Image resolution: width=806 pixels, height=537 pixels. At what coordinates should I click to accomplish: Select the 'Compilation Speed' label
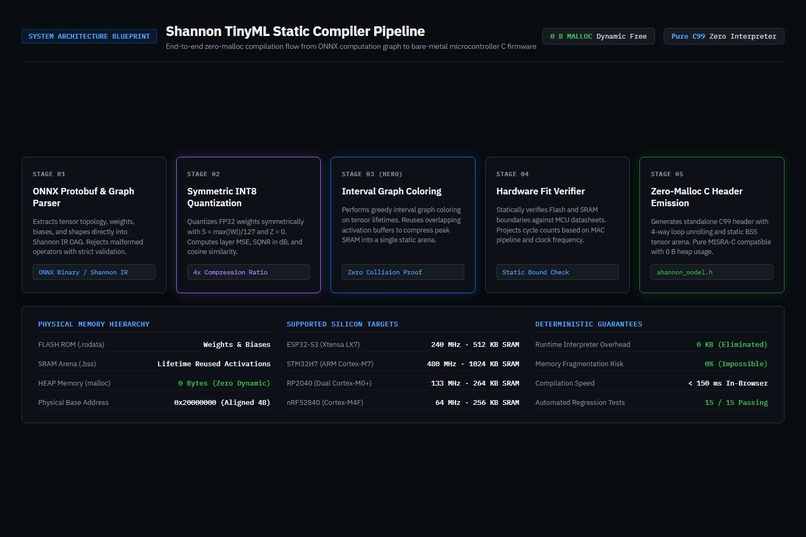point(565,383)
